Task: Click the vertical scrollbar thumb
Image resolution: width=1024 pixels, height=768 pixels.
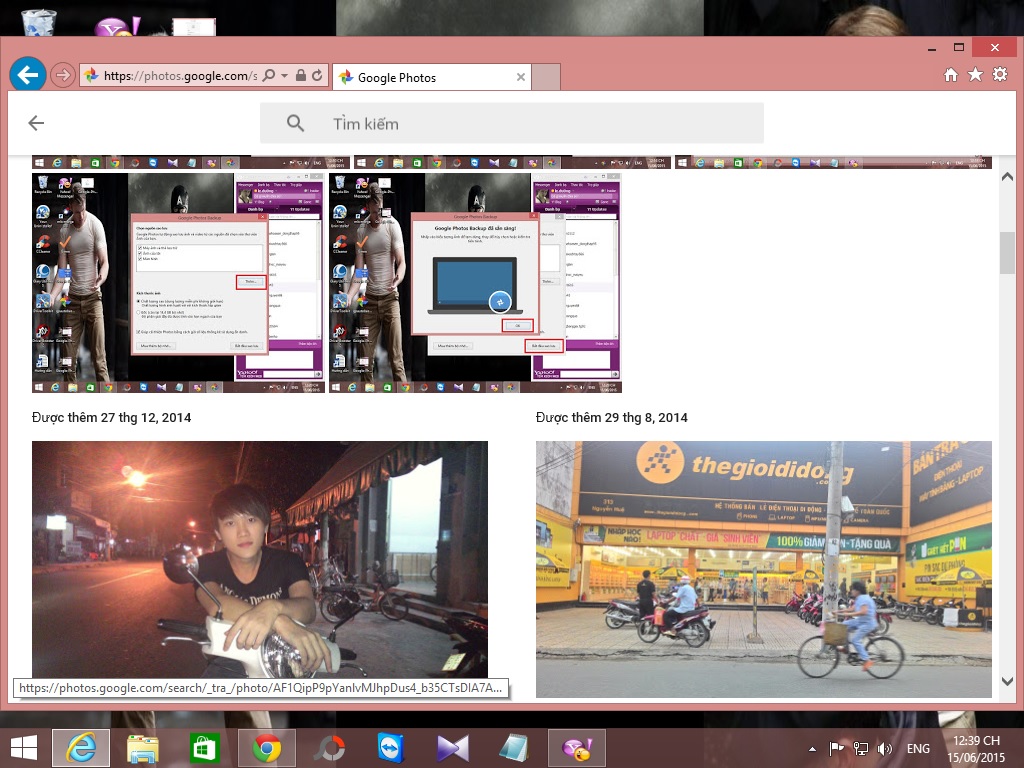Action: (x=1007, y=253)
